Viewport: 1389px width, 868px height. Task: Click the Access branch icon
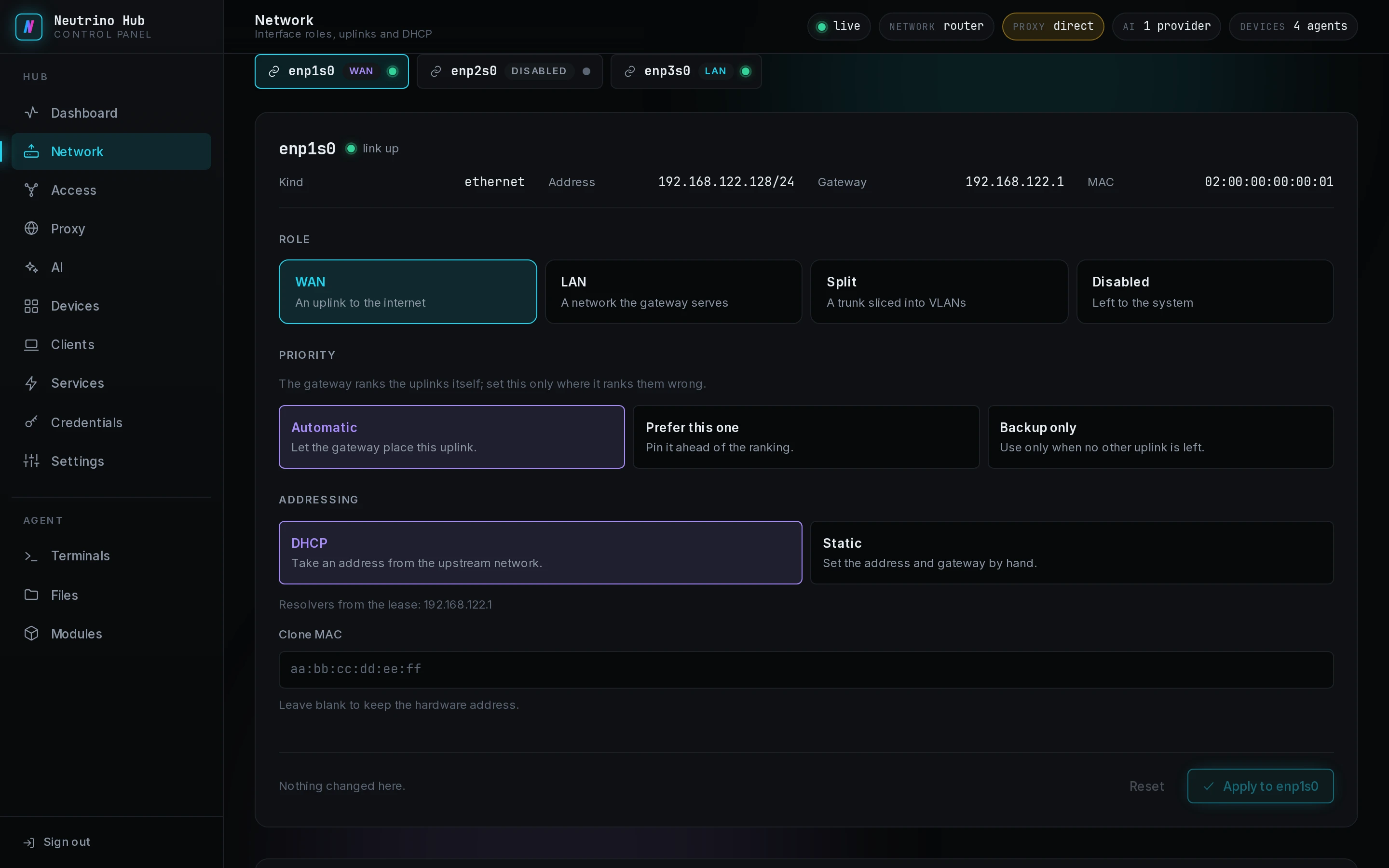pos(31,190)
